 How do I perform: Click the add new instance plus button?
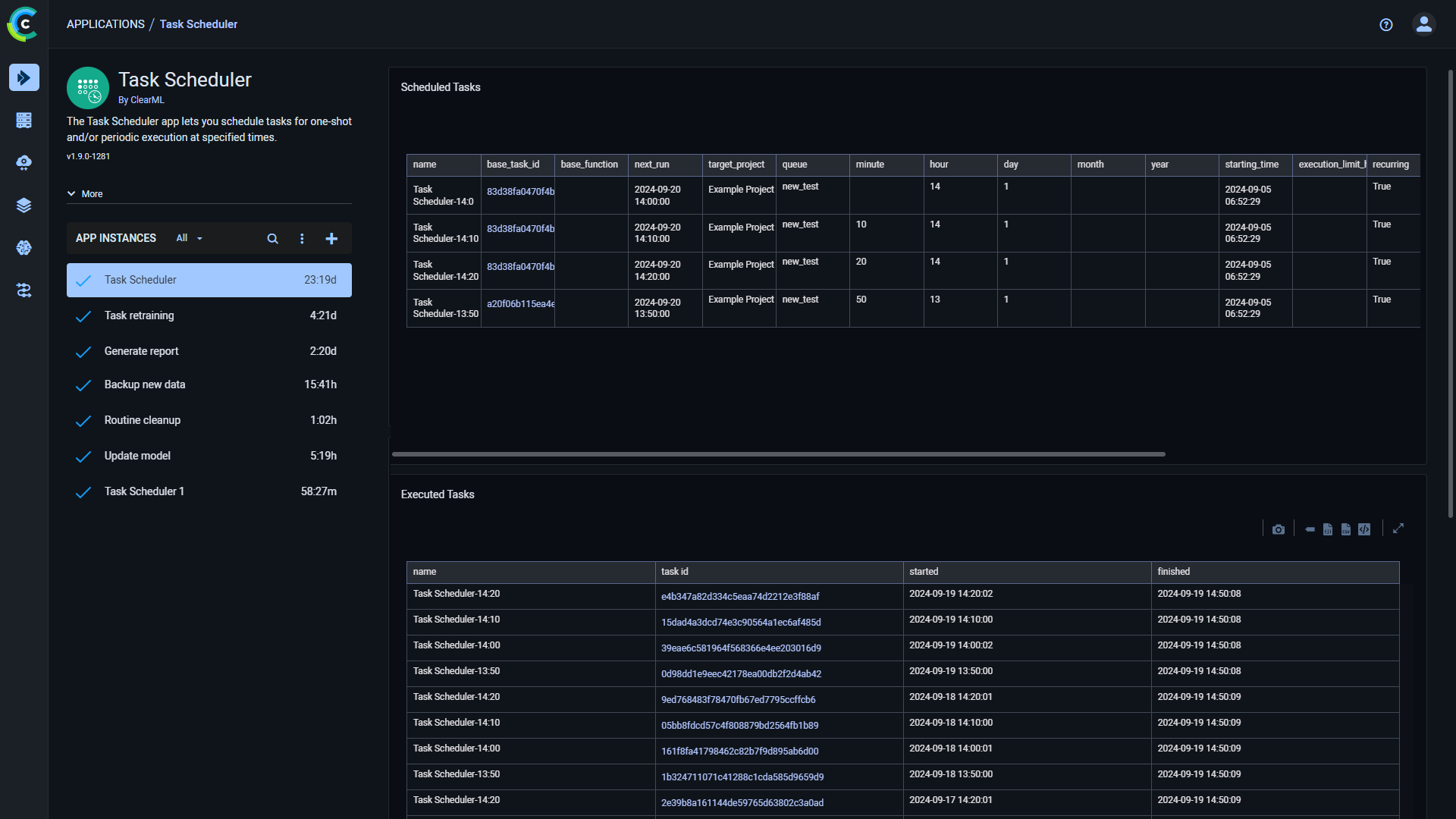(x=332, y=238)
